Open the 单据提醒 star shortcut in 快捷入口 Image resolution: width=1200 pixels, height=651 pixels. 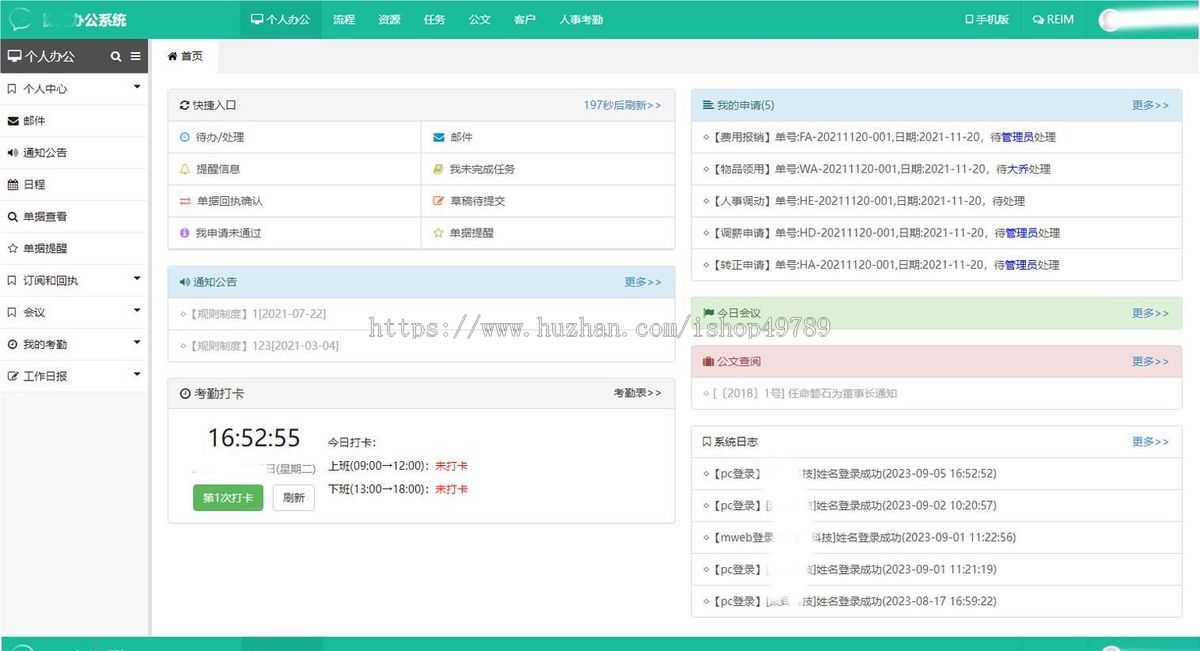(548, 233)
